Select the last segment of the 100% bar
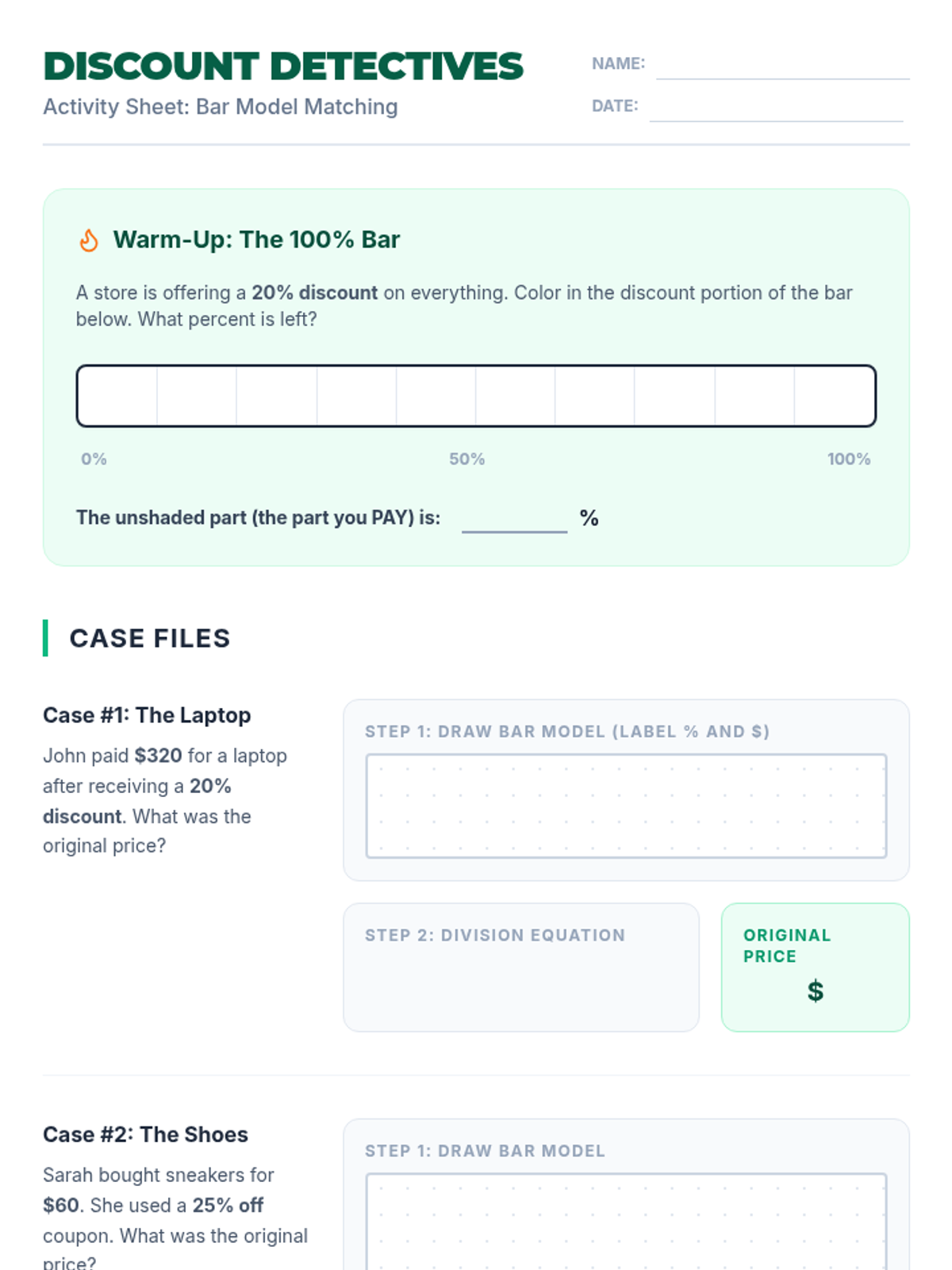Image resolution: width=952 pixels, height=1270 pixels. coord(835,396)
